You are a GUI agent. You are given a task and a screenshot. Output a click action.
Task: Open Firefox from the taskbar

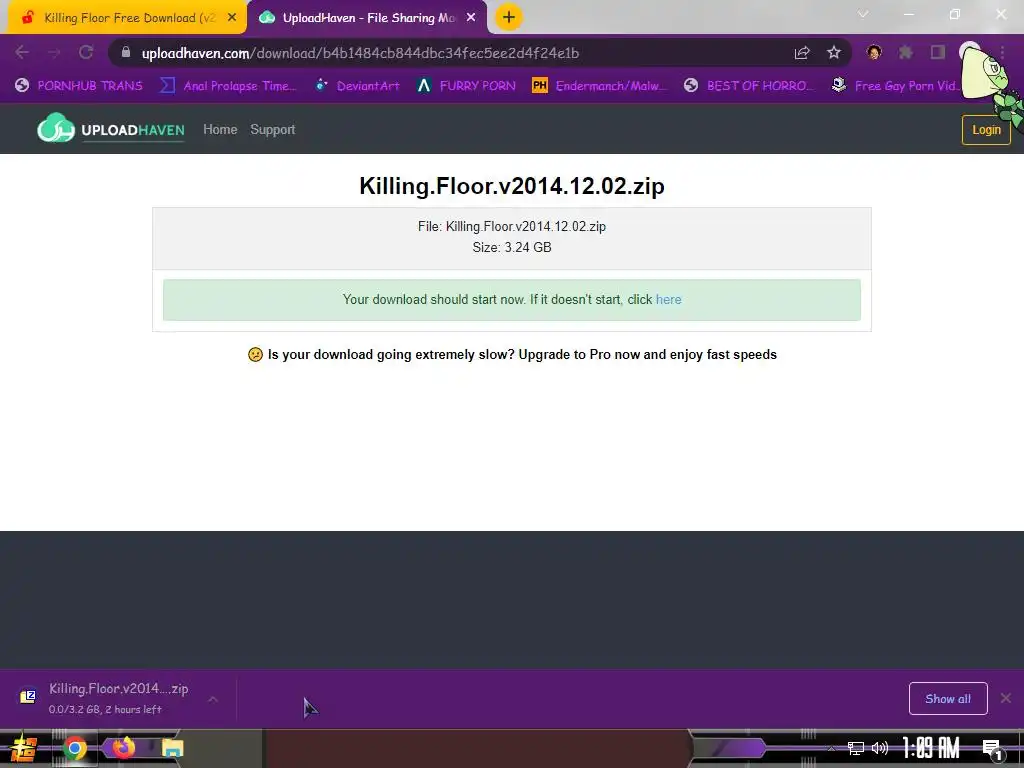(123, 747)
